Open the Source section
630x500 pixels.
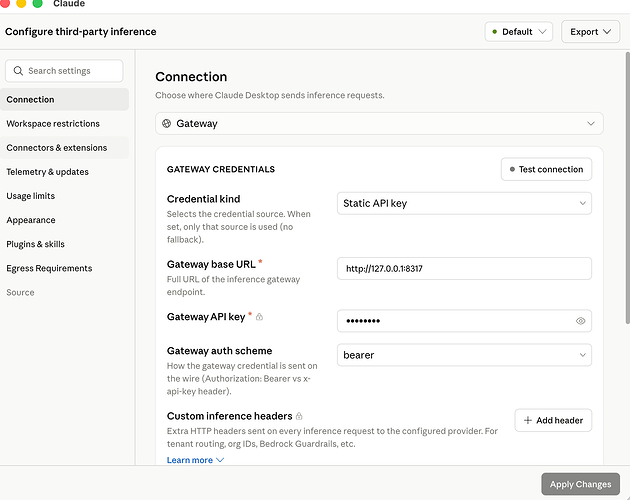pos(64,292)
